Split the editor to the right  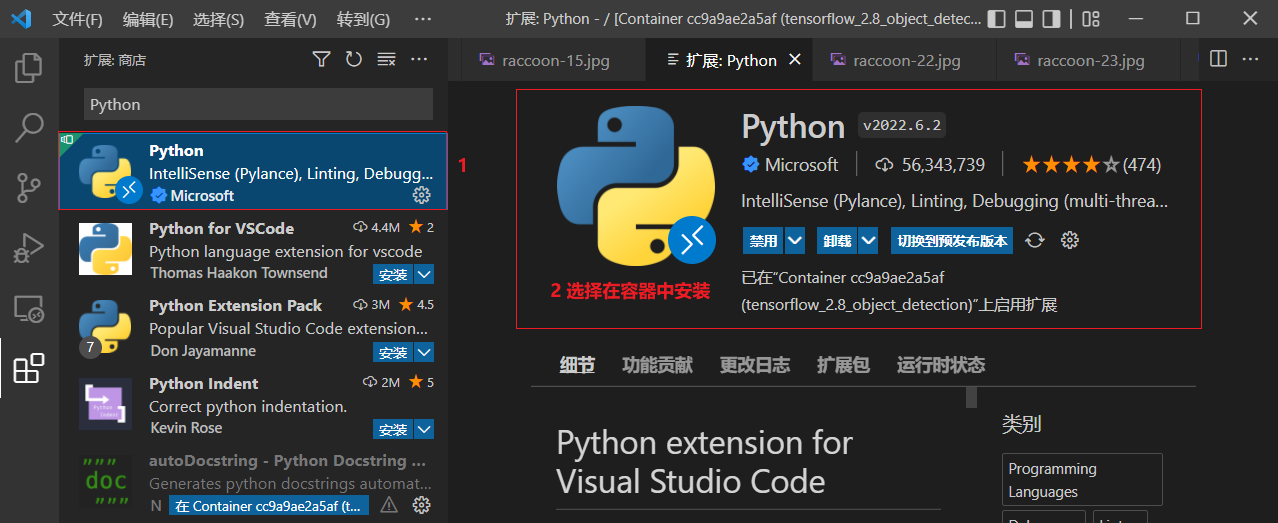[x=1218, y=59]
